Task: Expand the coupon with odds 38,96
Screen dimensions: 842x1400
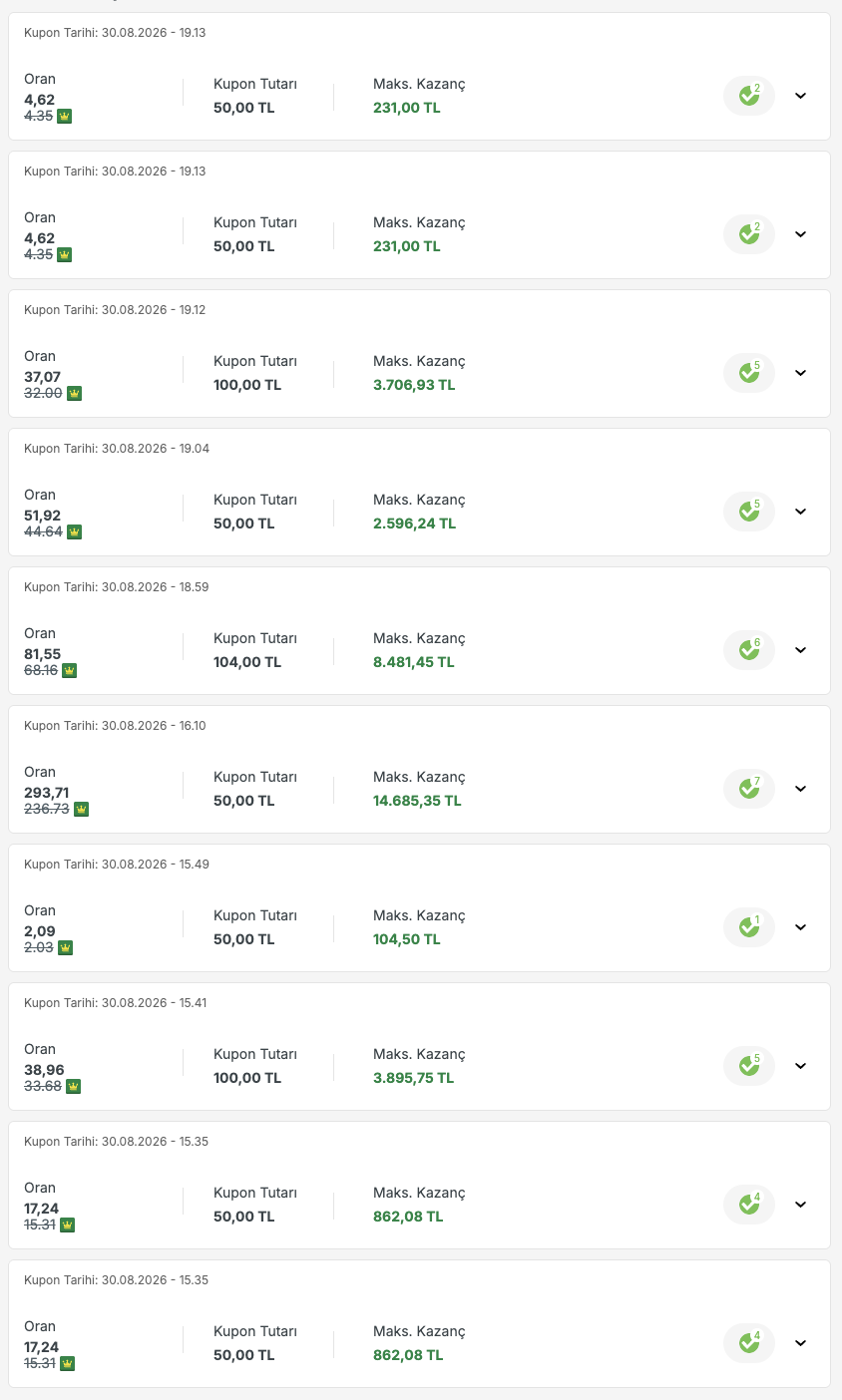Action: click(x=800, y=1066)
